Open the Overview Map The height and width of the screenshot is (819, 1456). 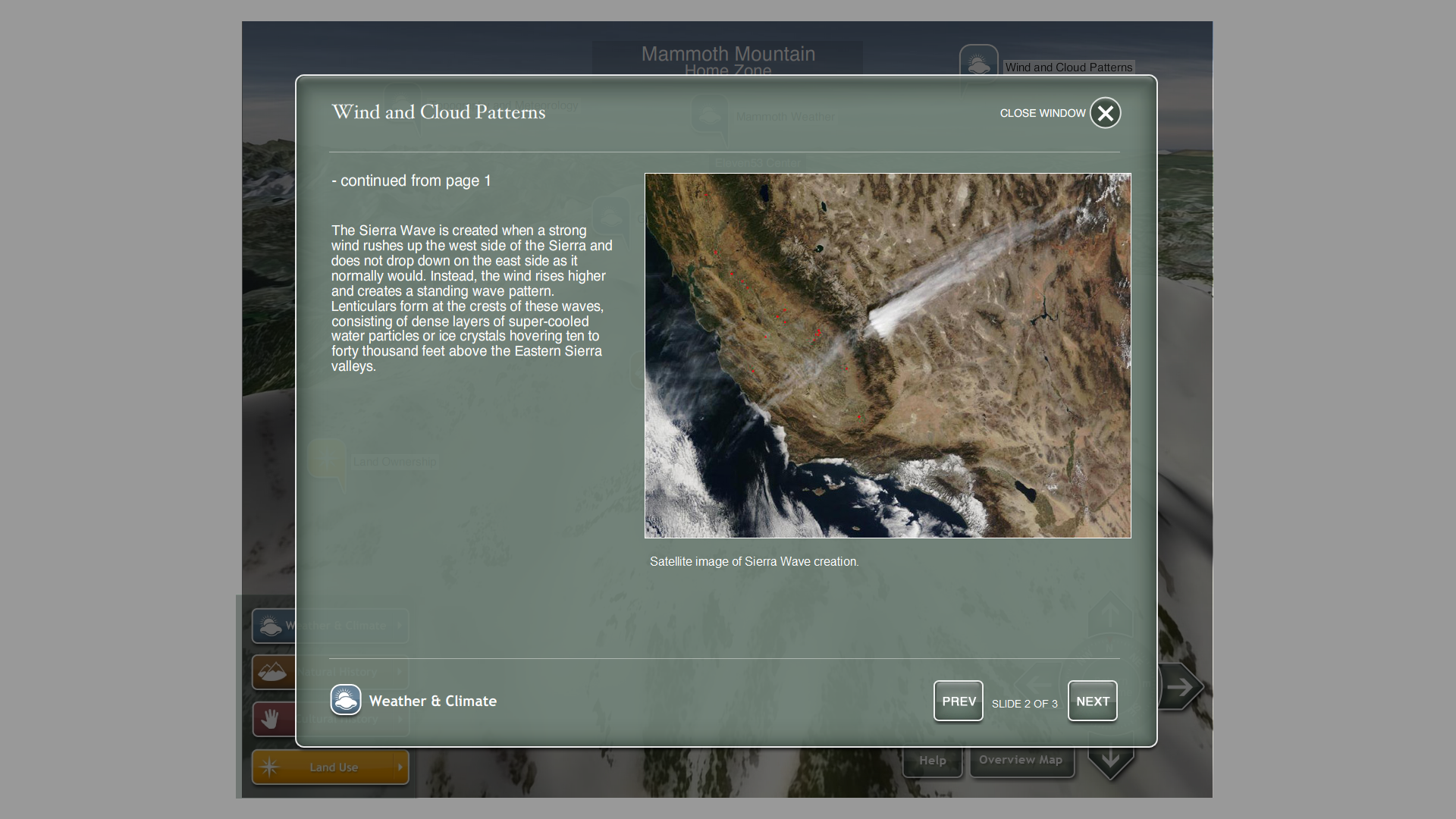click(x=1021, y=761)
